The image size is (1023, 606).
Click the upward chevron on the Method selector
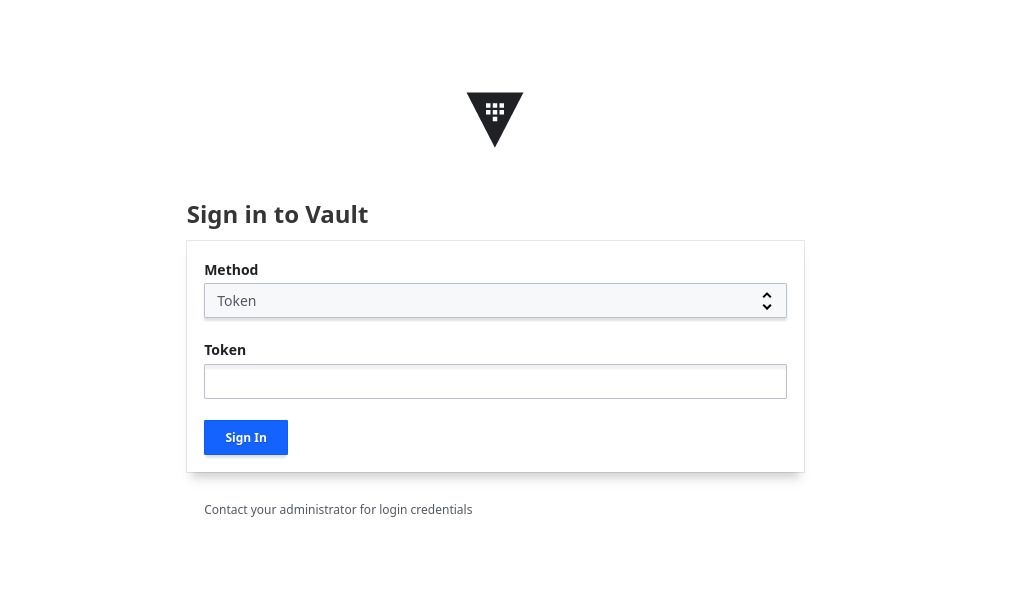coord(767,295)
